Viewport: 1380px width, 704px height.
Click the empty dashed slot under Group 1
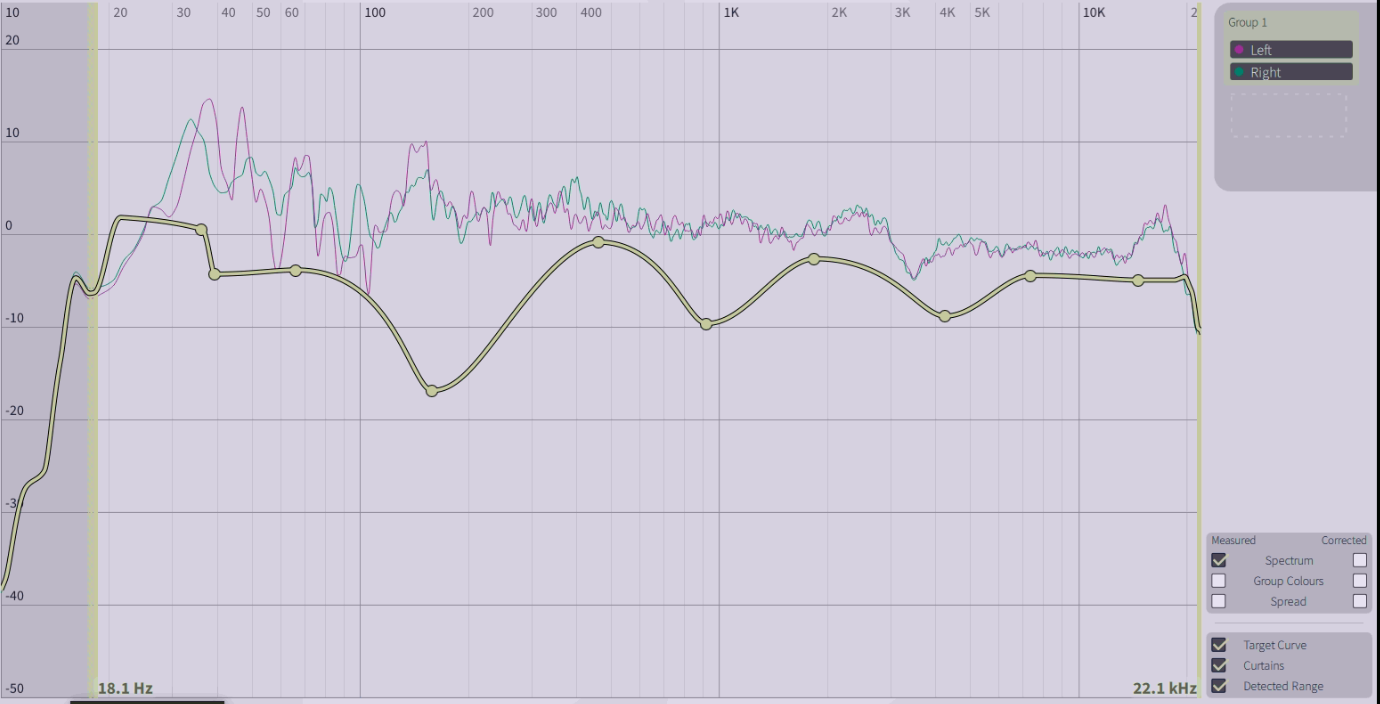1288,116
